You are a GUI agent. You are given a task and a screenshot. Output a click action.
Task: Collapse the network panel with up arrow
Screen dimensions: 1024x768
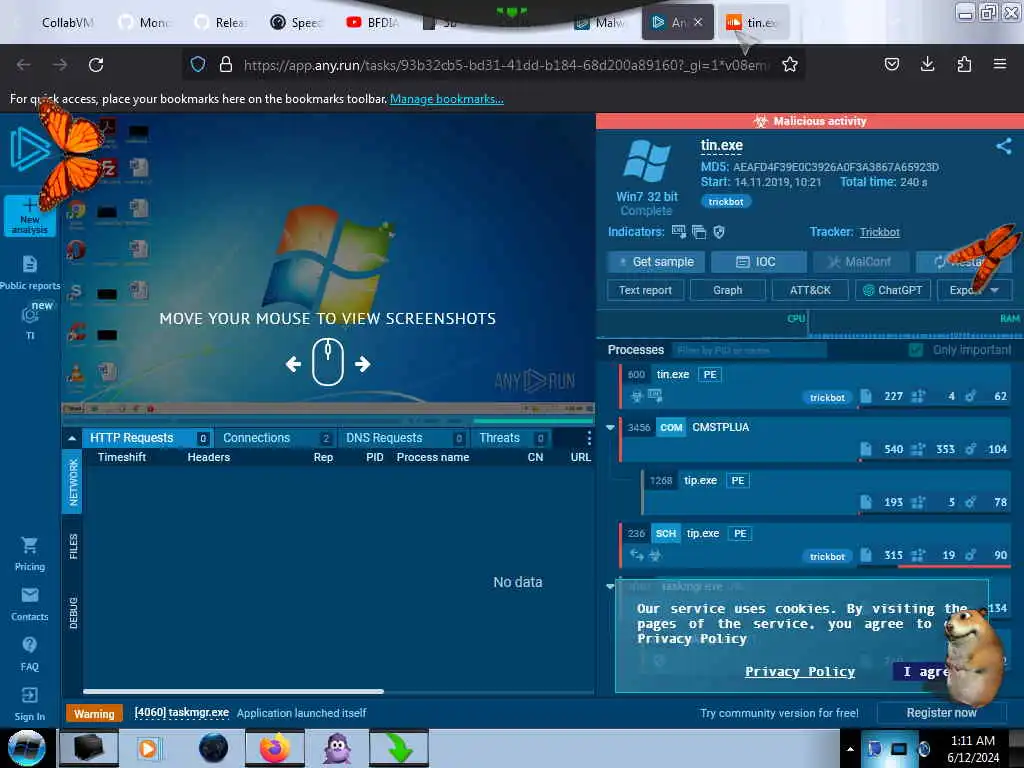tap(72, 438)
